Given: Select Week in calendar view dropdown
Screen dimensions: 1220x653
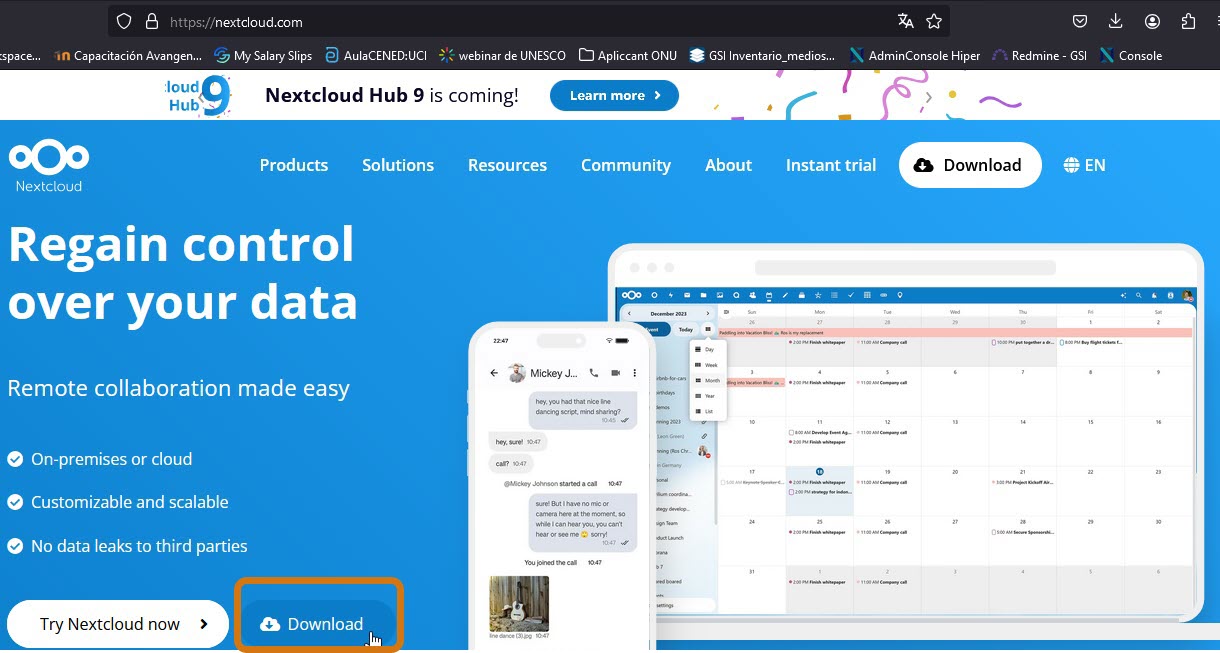Looking at the screenshot, I should click(709, 365).
